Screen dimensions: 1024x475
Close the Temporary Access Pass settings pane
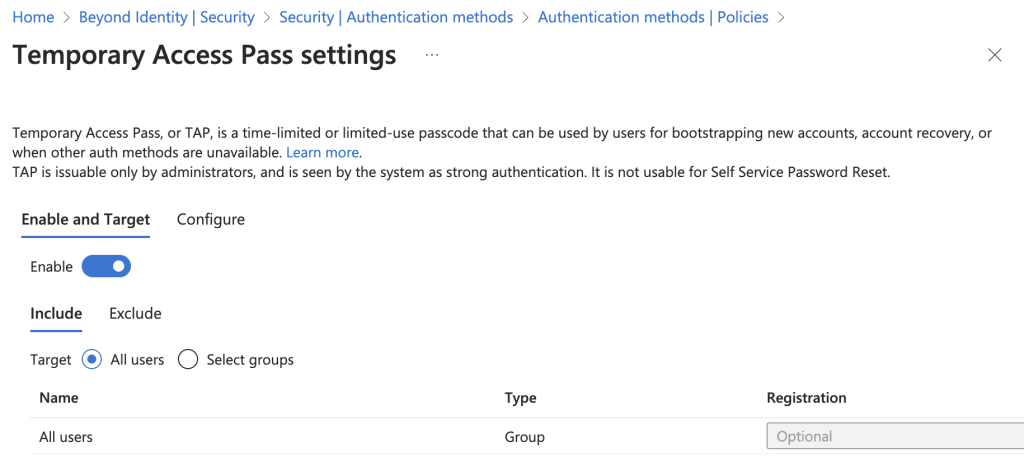pyautogui.click(x=994, y=55)
